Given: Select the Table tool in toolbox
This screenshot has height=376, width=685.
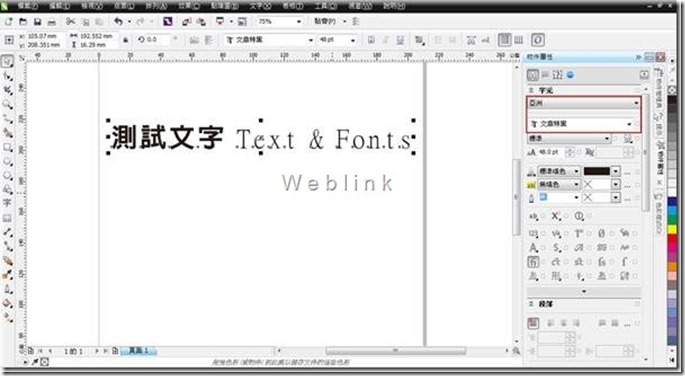Looking at the screenshot, I should click(x=7, y=218).
